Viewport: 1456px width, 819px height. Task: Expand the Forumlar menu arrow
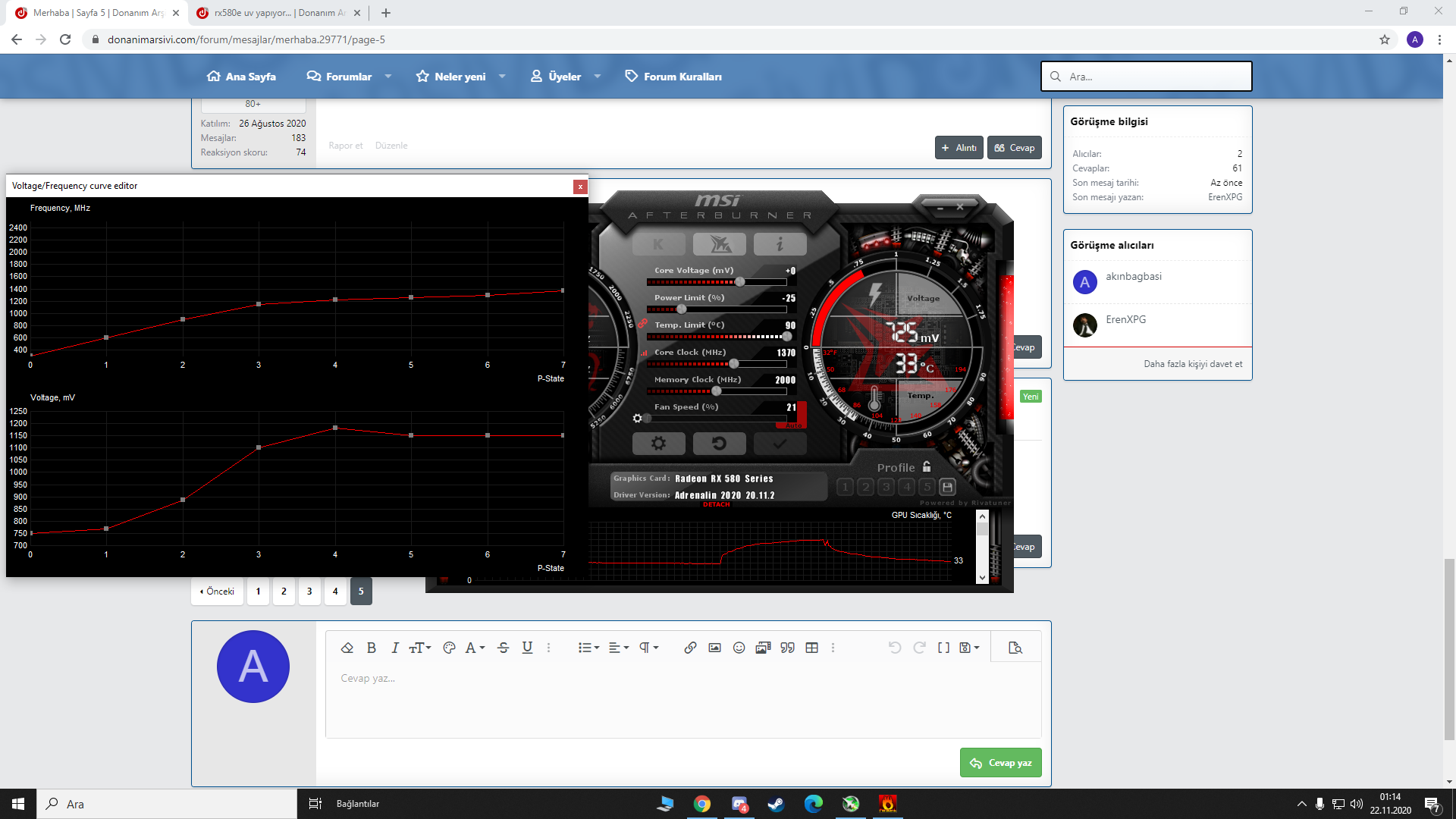[388, 77]
